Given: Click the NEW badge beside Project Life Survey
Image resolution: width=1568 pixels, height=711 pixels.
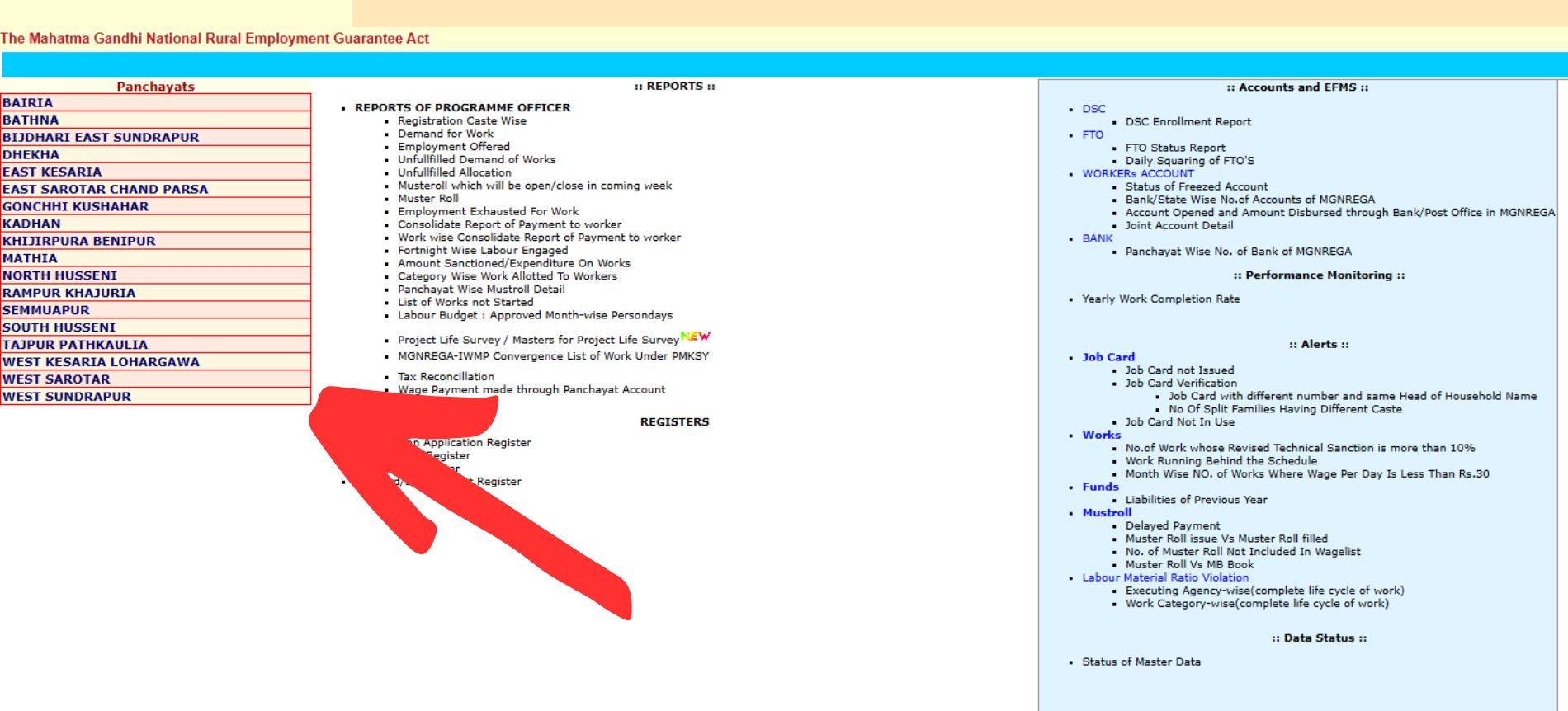Looking at the screenshot, I should pyautogui.click(x=695, y=337).
